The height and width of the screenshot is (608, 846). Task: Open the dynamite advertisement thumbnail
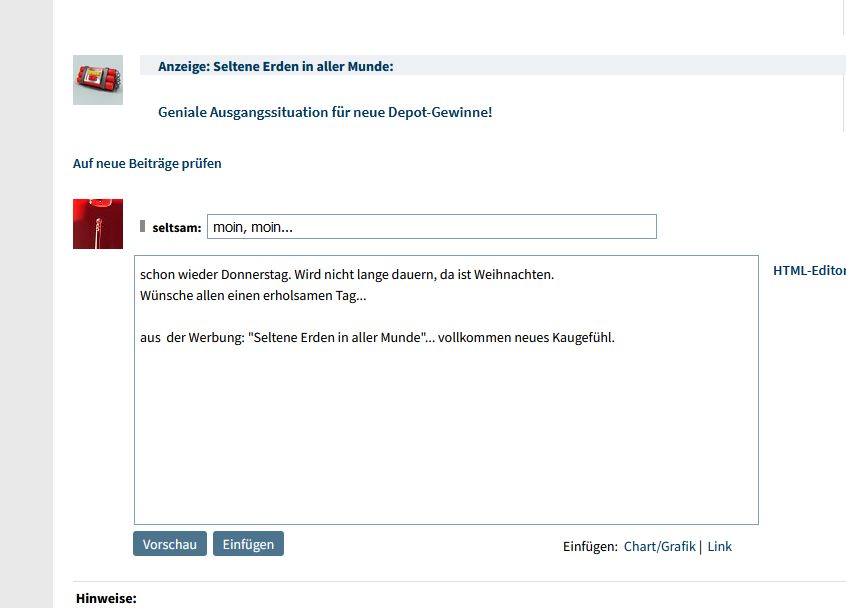pos(98,80)
